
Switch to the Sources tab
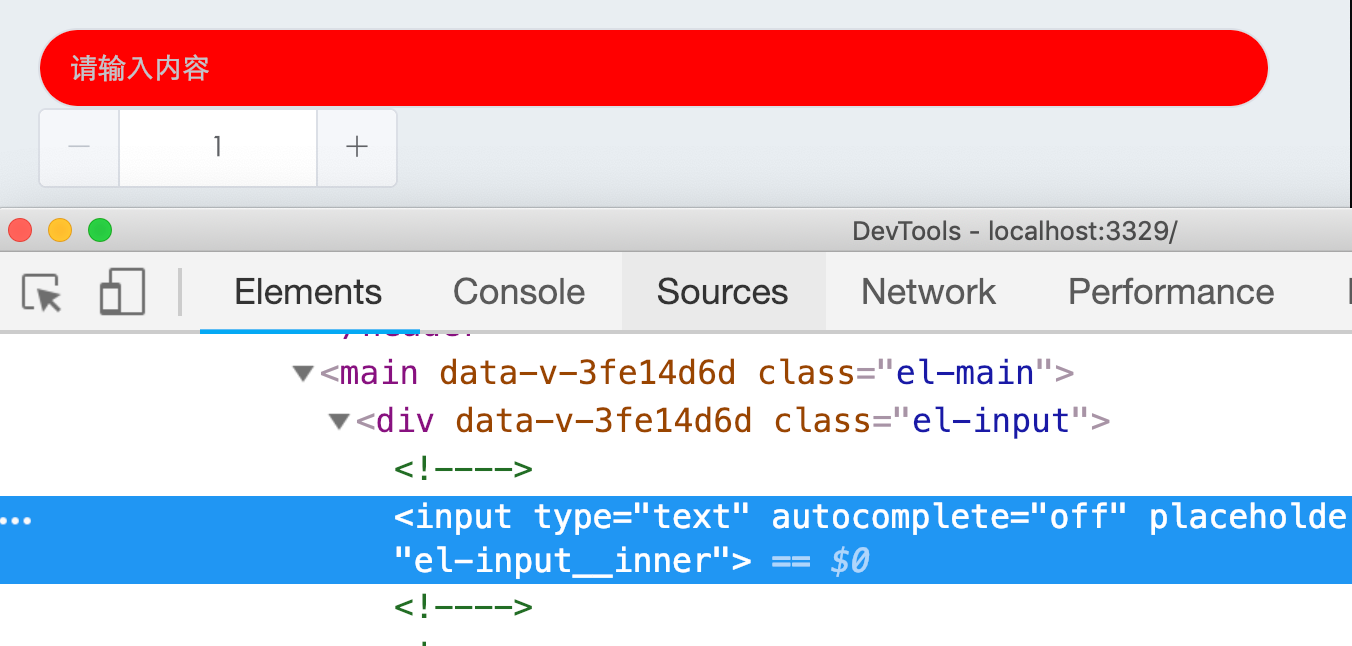tap(722, 292)
